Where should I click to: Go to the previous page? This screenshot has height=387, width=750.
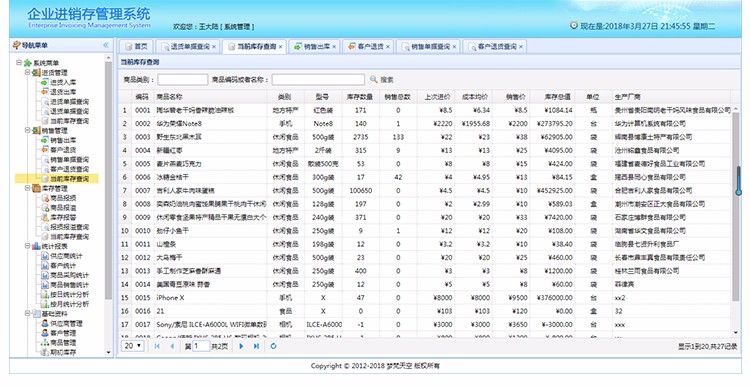(x=172, y=346)
